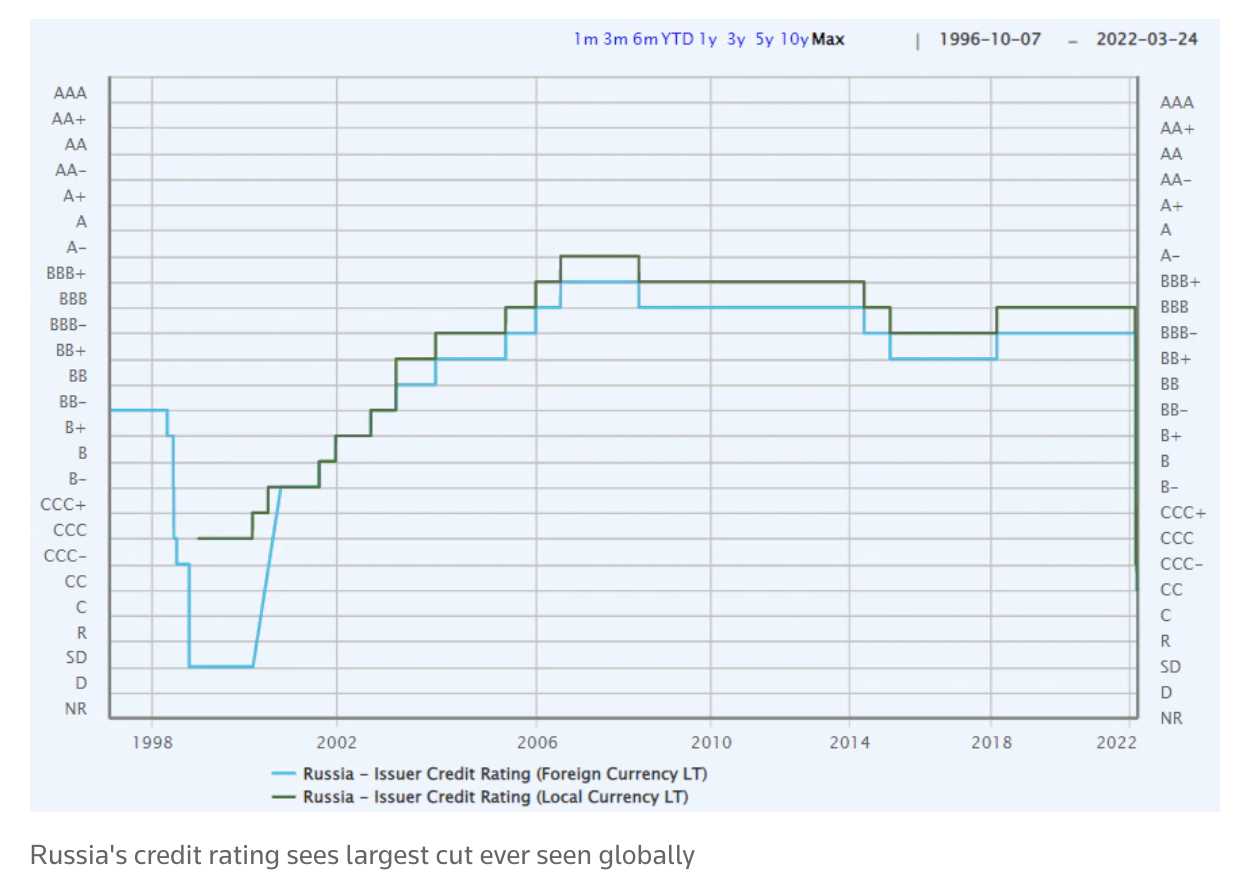The image size is (1236, 876).
Task: Click the right-axis AAA rating label
Action: click(x=1177, y=103)
